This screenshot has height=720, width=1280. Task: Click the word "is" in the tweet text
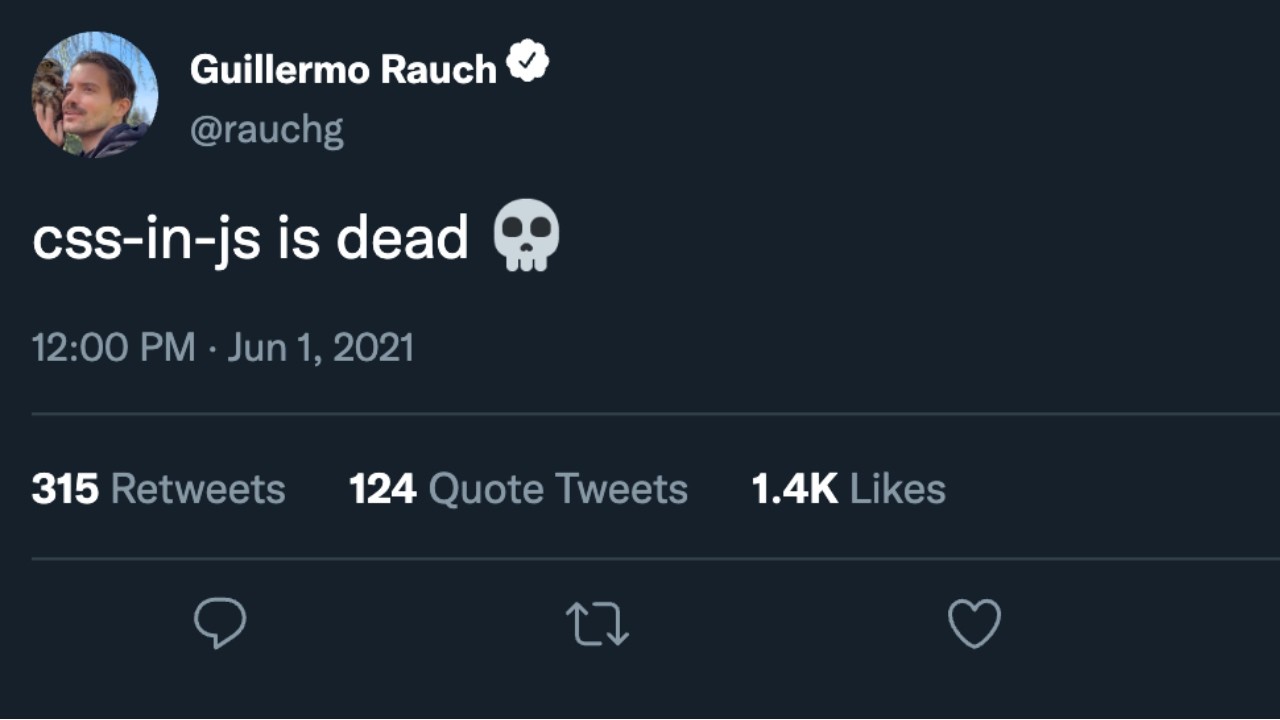click(298, 238)
